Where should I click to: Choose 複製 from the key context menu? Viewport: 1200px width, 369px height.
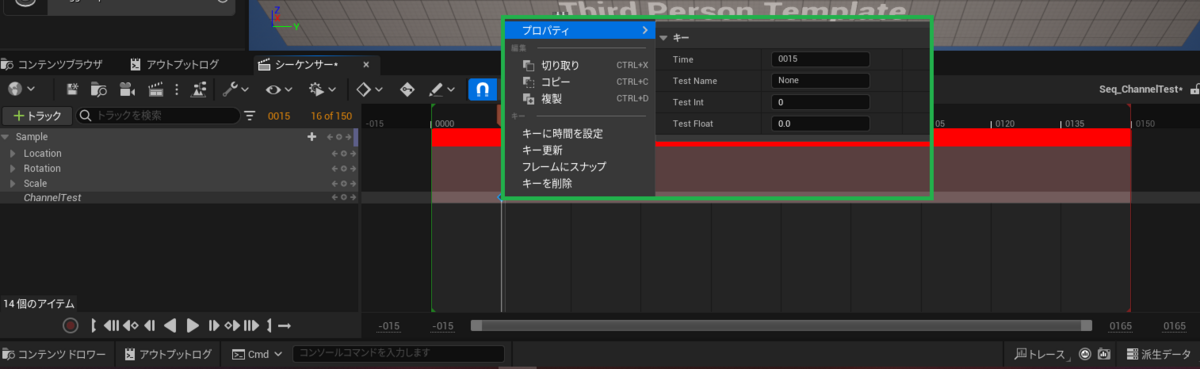[x=580, y=99]
